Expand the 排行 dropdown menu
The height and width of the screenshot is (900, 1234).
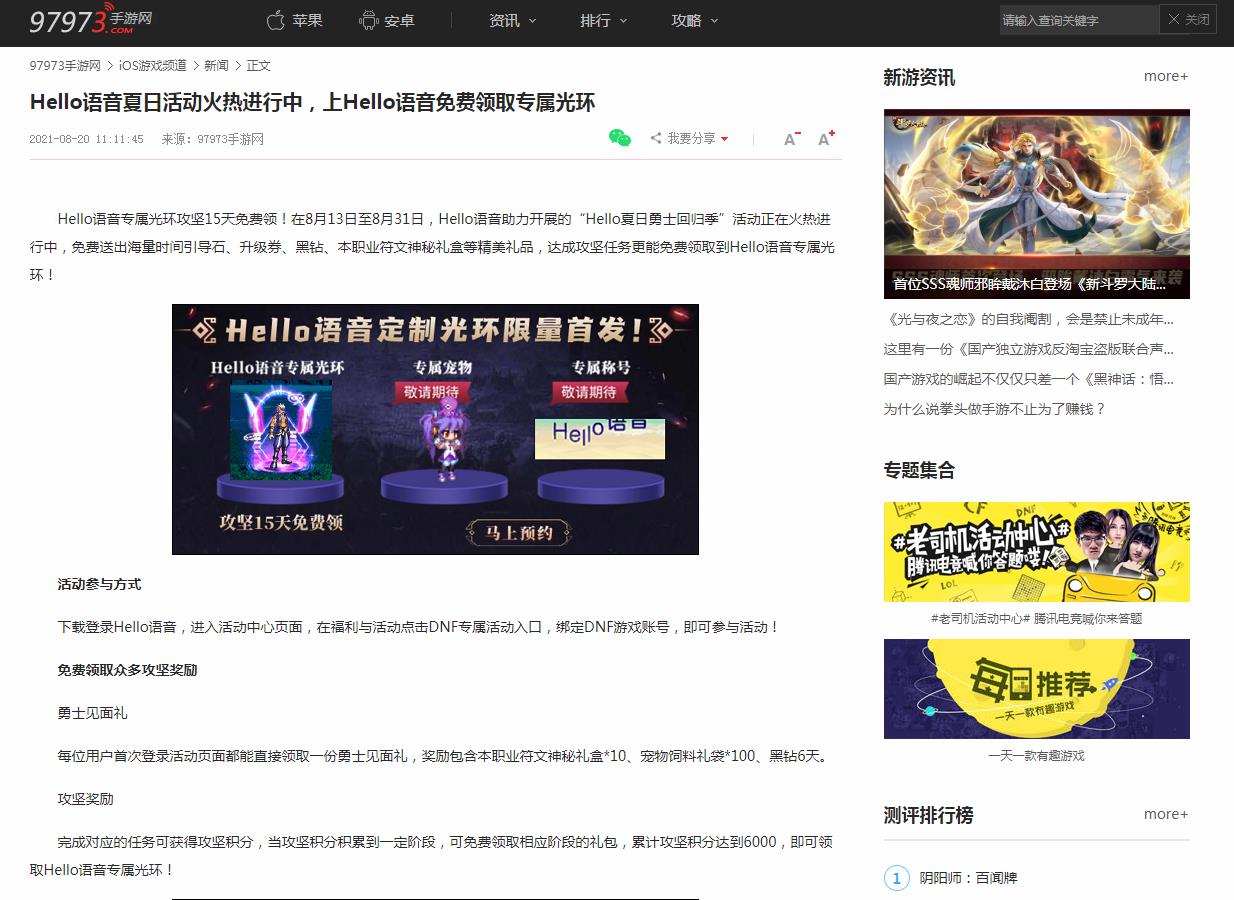(x=604, y=20)
